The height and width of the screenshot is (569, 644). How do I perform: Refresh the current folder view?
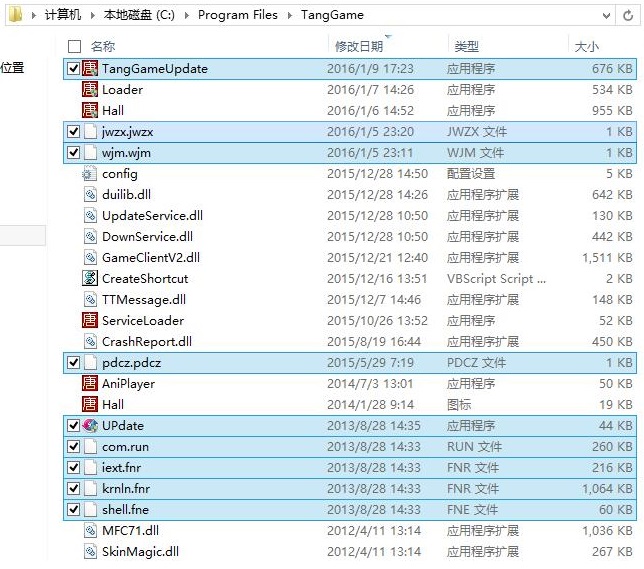click(x=630, y=15)
